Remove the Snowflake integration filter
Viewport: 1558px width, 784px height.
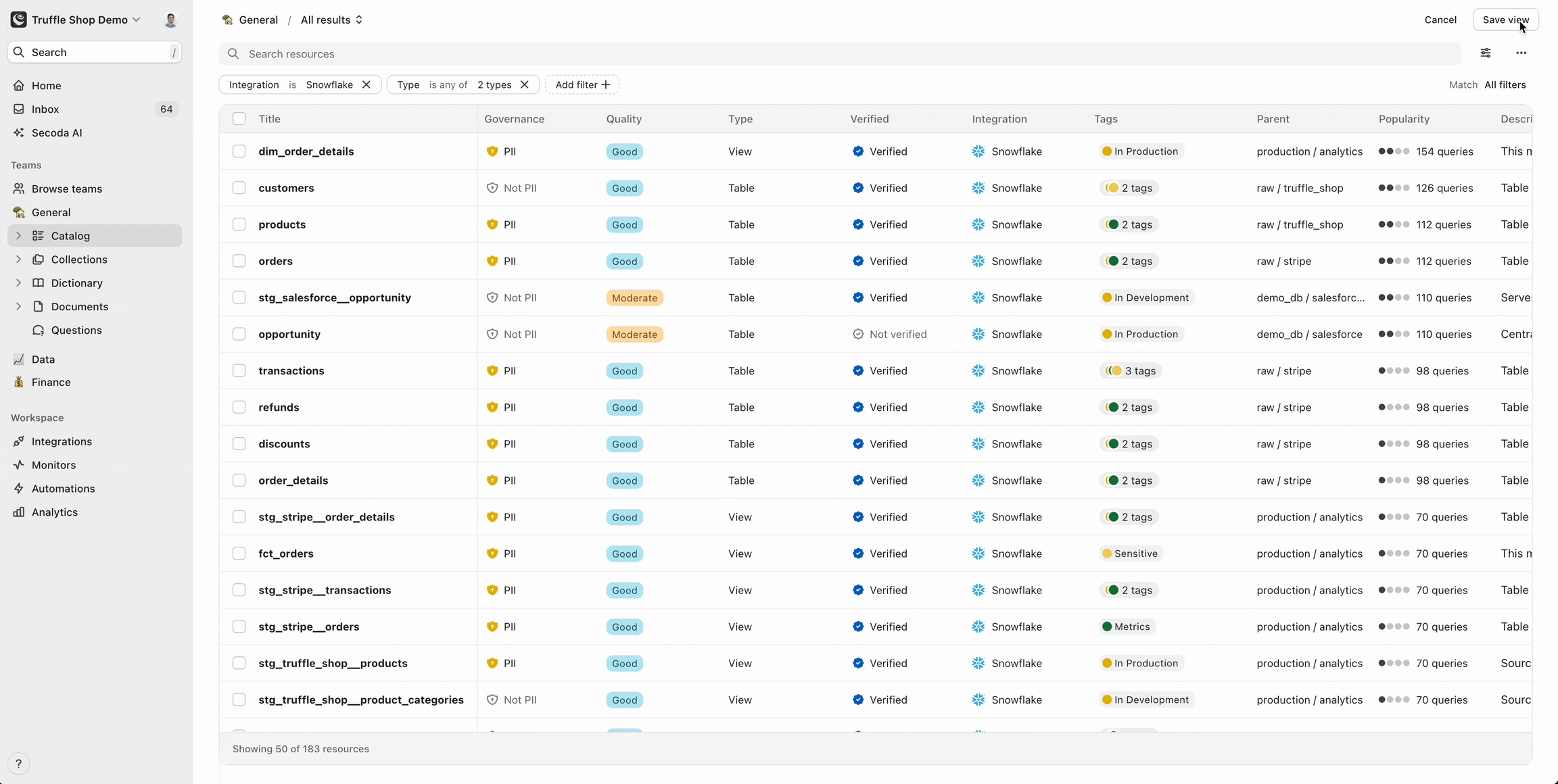366,84
